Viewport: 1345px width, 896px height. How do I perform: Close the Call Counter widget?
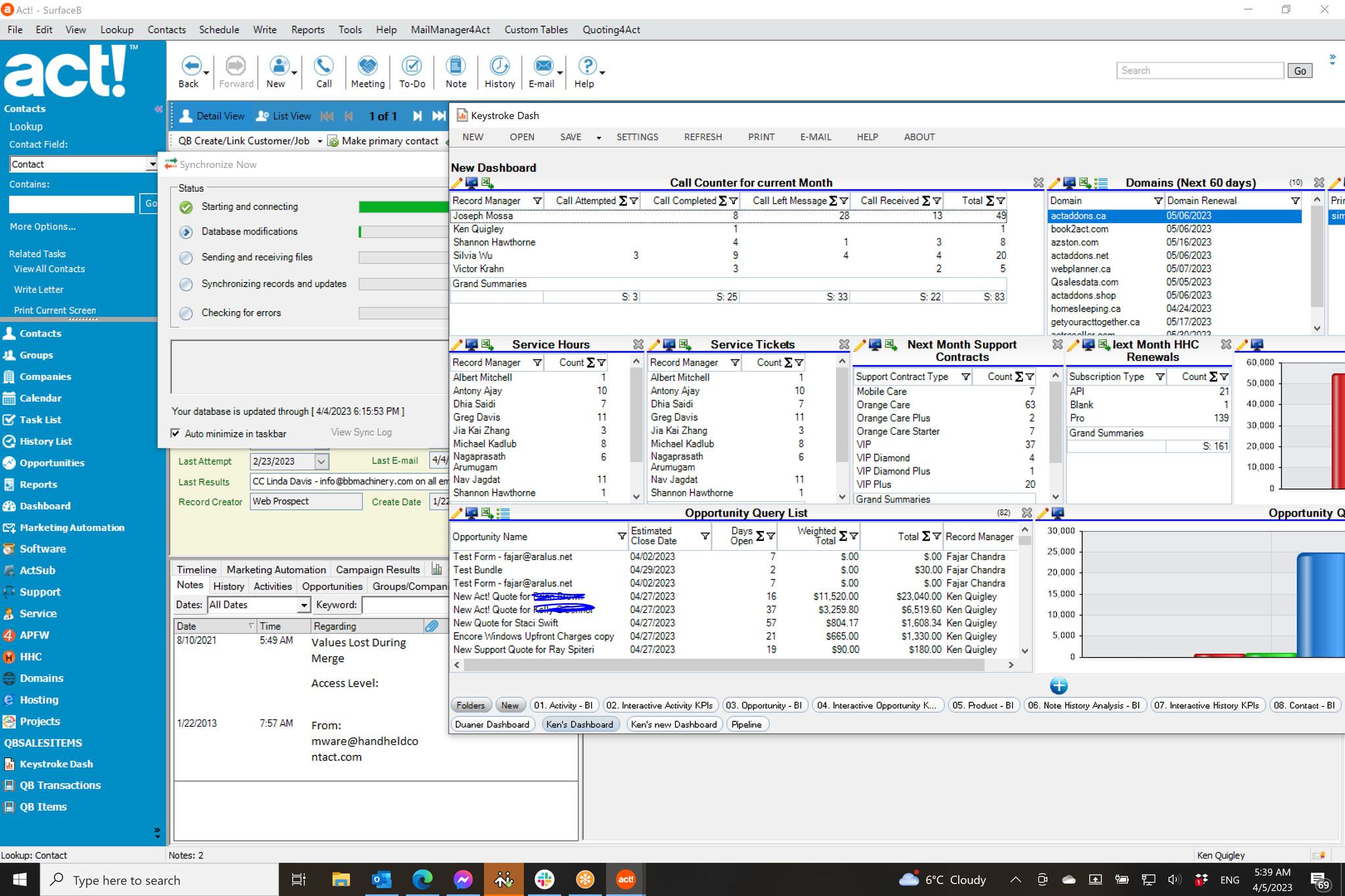coord(1038,182)
